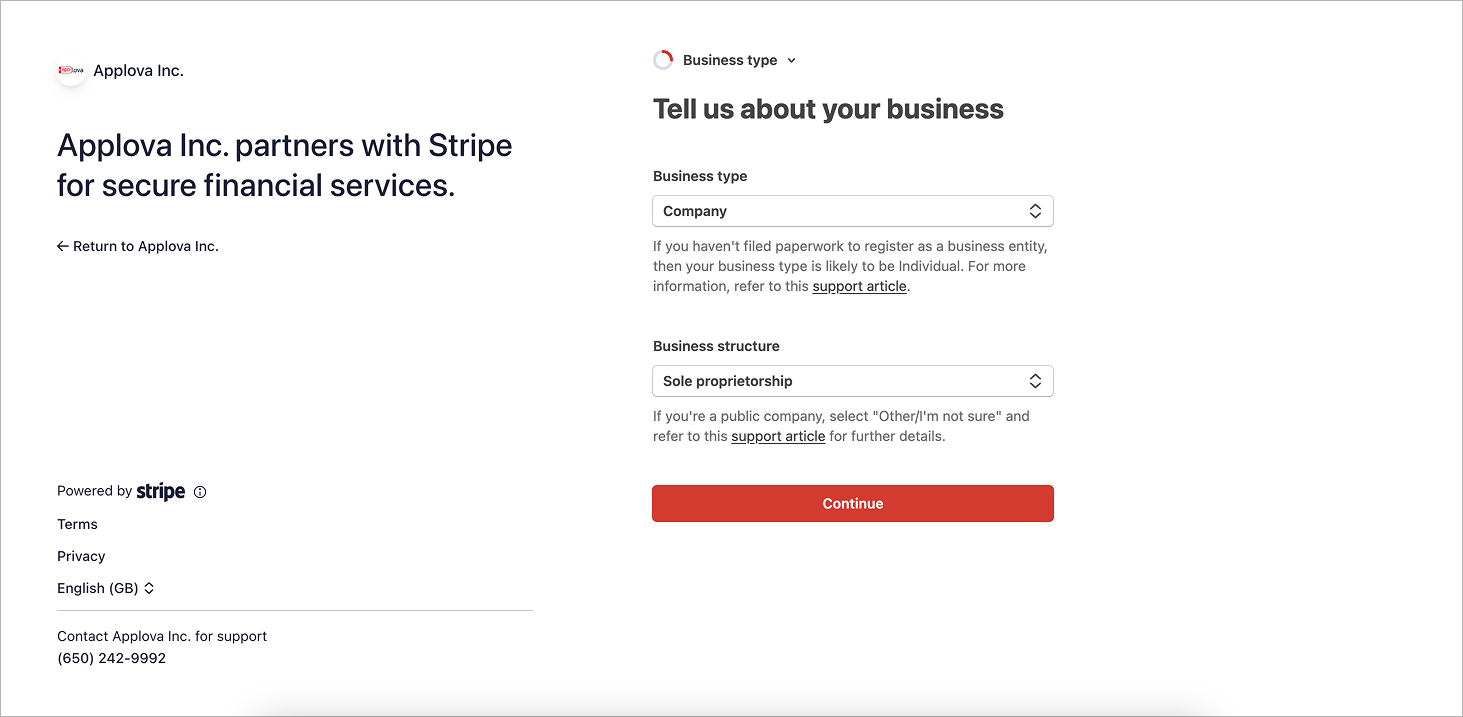This screenshot has width=1463, height=717.
Task: Open support article link under Business type
Action: 859,286
